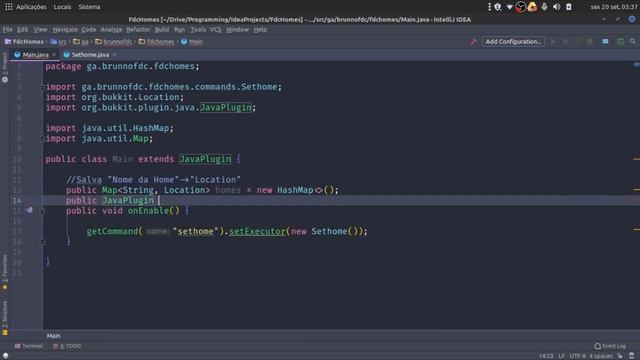
Task: Open the Help menu
Action: click(260, 29)
